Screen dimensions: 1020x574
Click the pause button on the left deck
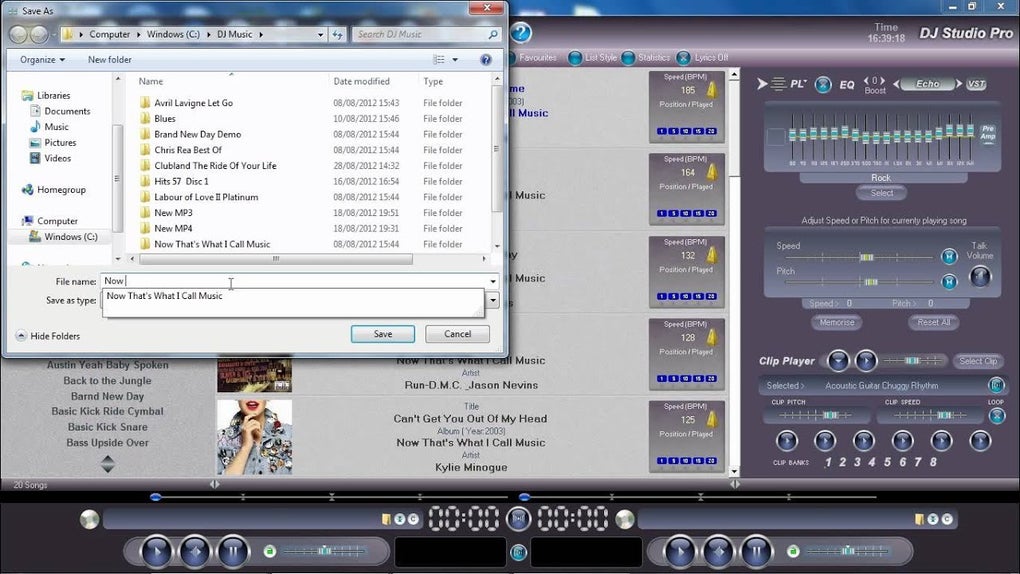point(234,552)
